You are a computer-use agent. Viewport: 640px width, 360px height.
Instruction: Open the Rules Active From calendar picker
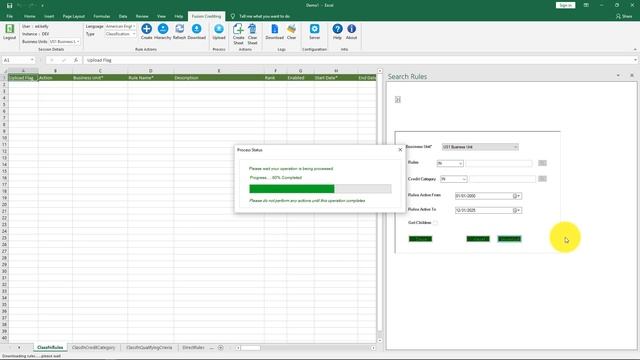(x=517, y=196)
